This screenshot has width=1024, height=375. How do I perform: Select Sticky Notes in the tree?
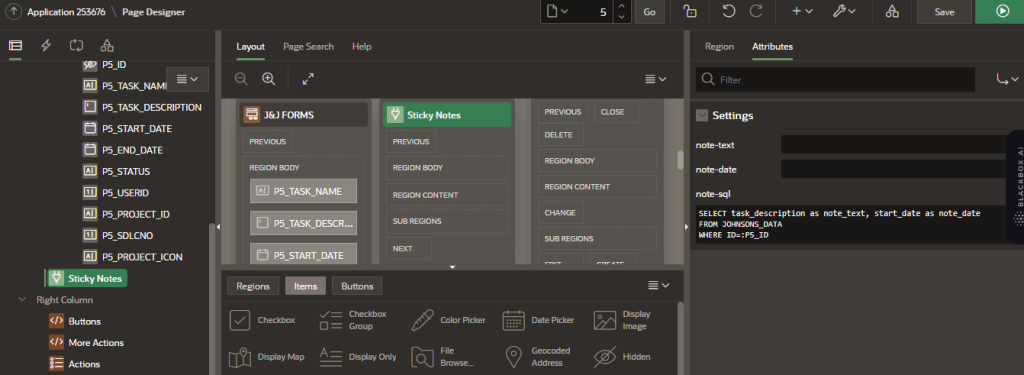click(88, 278)
